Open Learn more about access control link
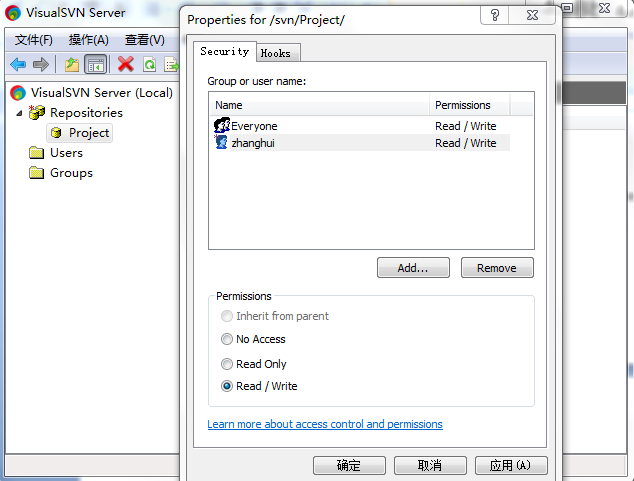Image resolution: width=634 pixels, height=481 pixels. click(x=325, y=424)
